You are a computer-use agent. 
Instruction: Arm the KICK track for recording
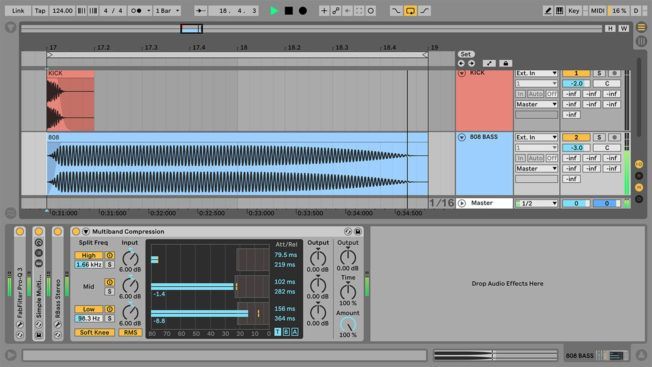[x=615, y=73]
